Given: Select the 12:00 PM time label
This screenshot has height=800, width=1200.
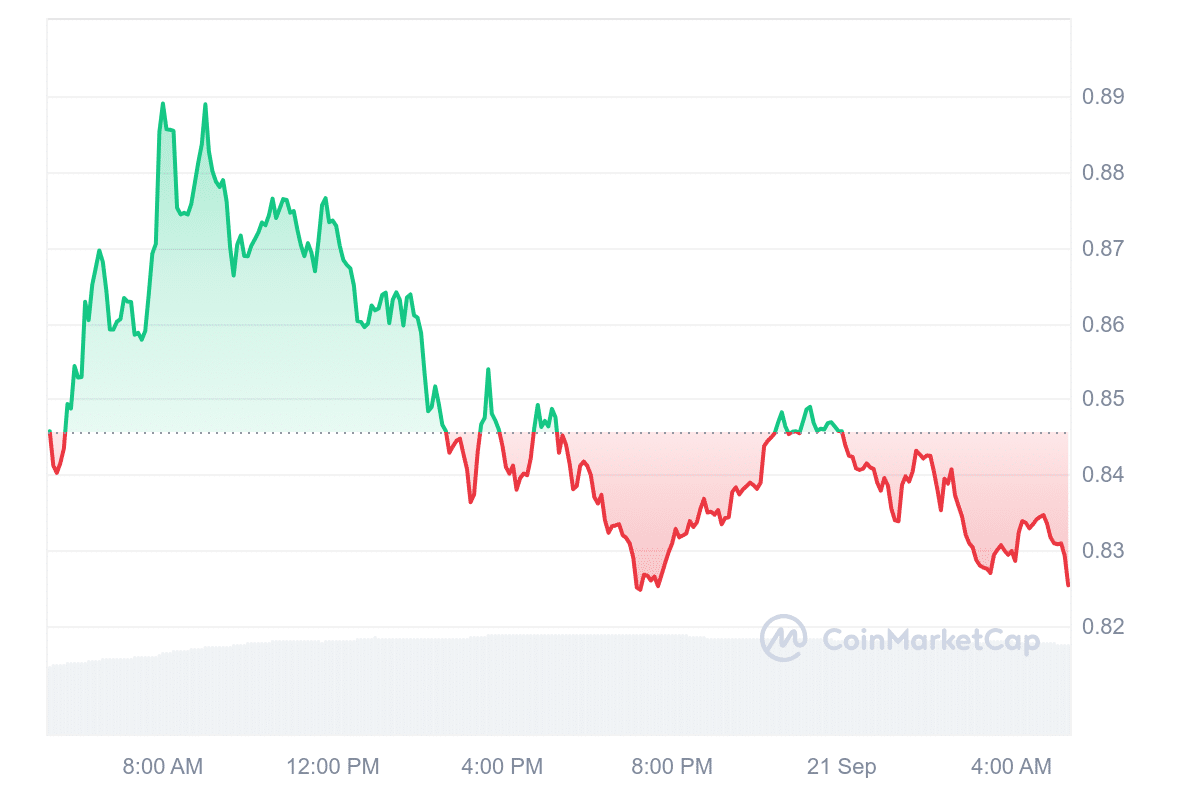Looking at the screenshot, I should (x=333, y=767).
